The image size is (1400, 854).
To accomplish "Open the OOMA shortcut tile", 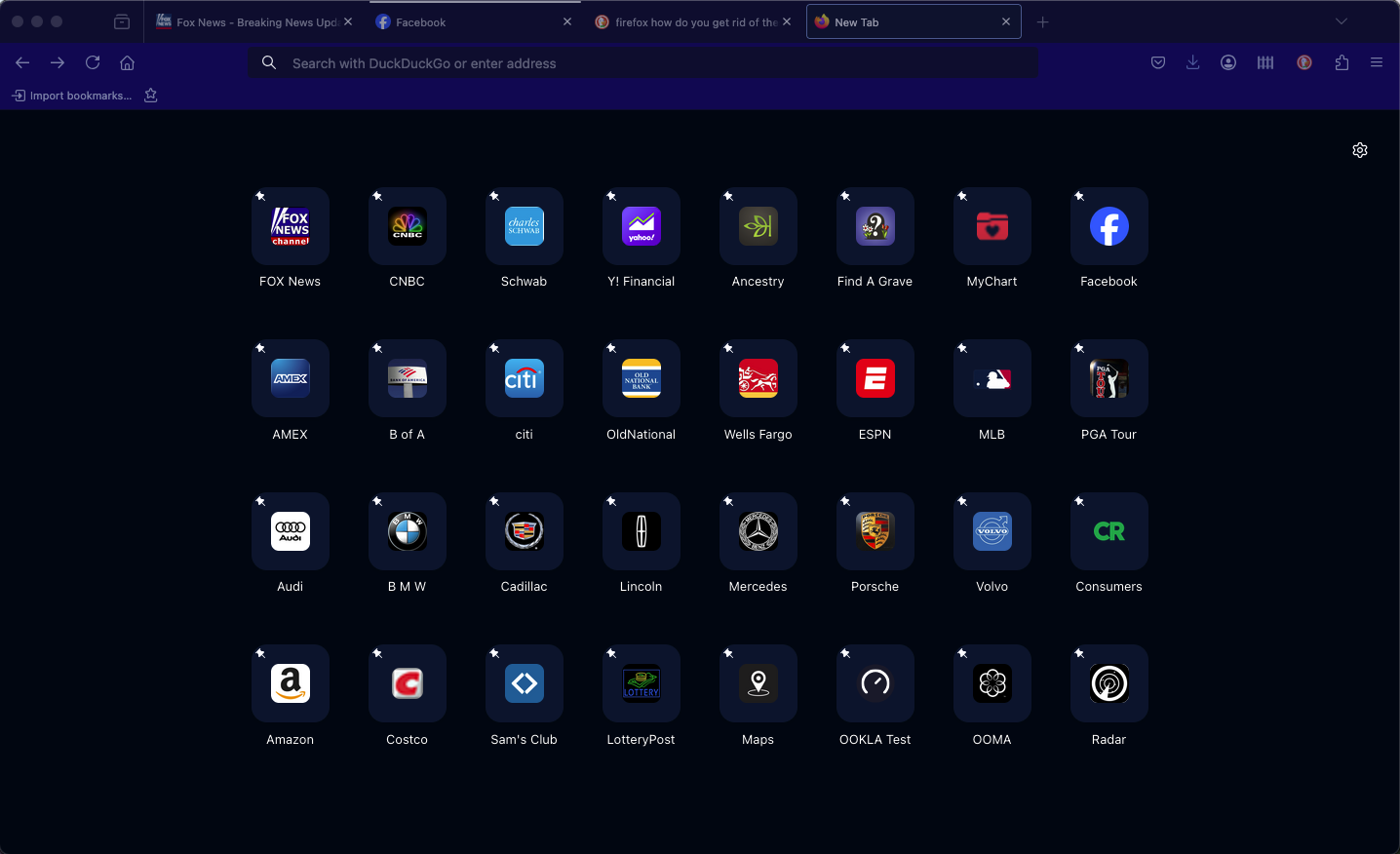I will pyautogui.click(x=992, y=683).
